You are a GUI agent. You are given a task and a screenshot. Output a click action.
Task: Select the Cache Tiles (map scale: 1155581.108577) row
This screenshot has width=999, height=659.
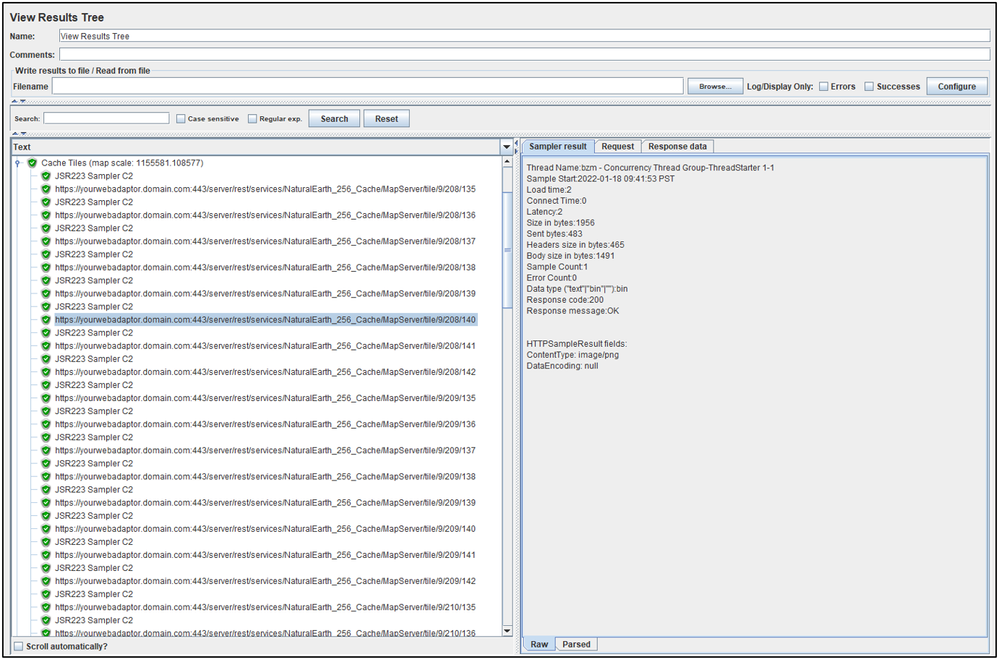[x=122, y=163]
